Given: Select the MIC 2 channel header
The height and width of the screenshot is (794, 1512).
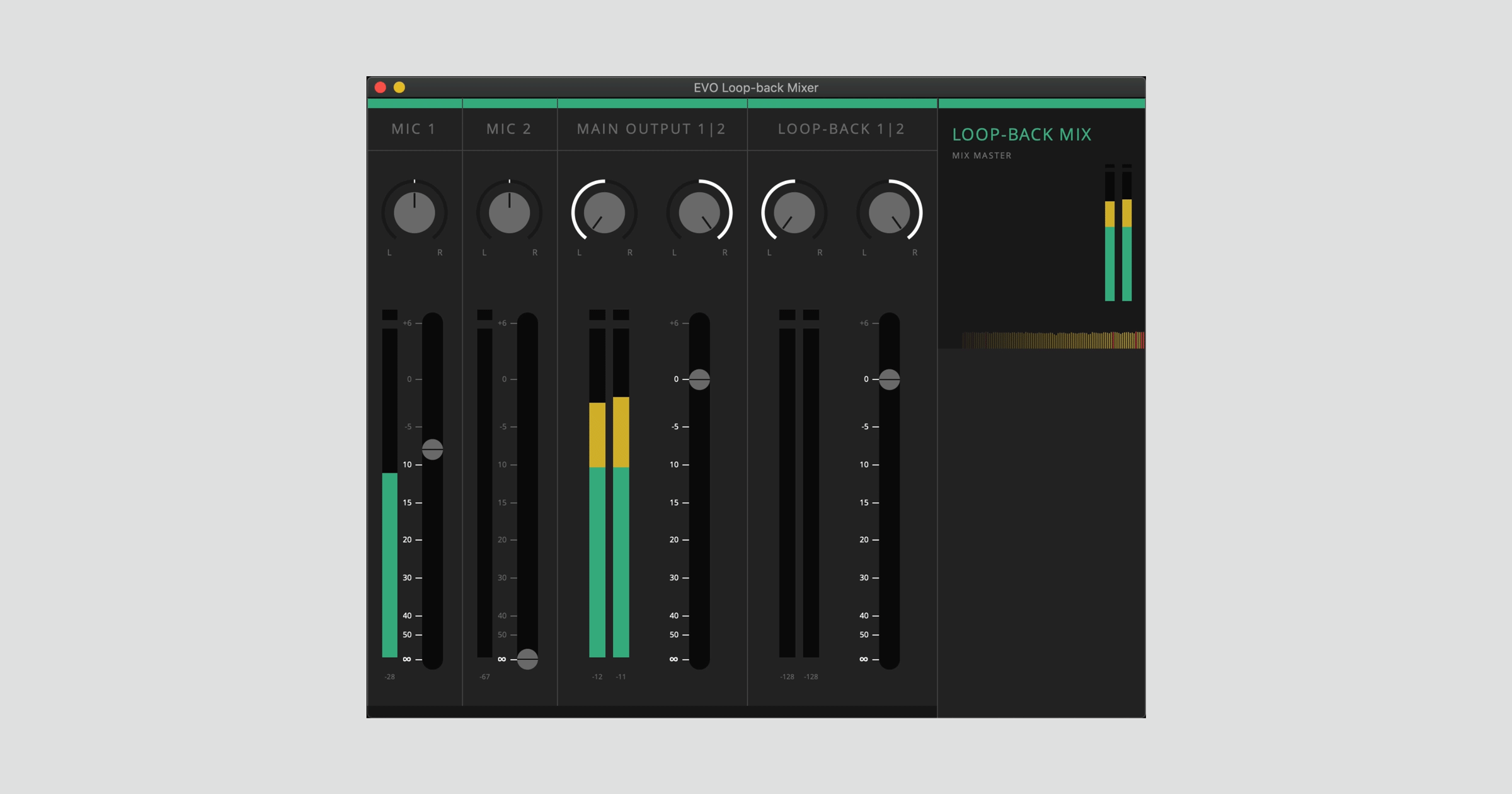Looking at the screenshot, I should point(509,129).
